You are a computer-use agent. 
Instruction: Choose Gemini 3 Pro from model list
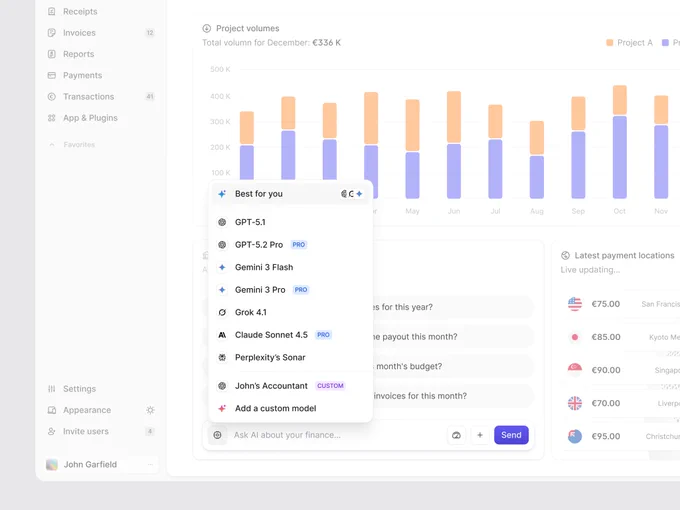pyautogui.click(x=291, y=290)
